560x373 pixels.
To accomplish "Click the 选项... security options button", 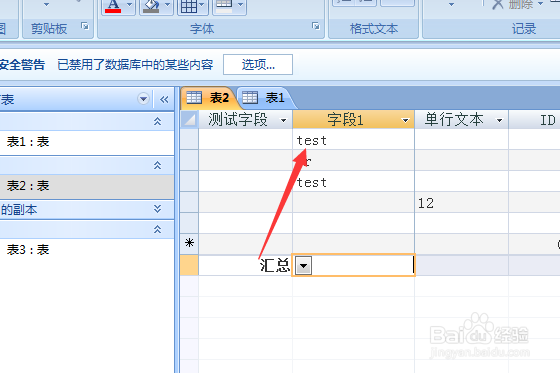I will point(258,65).
